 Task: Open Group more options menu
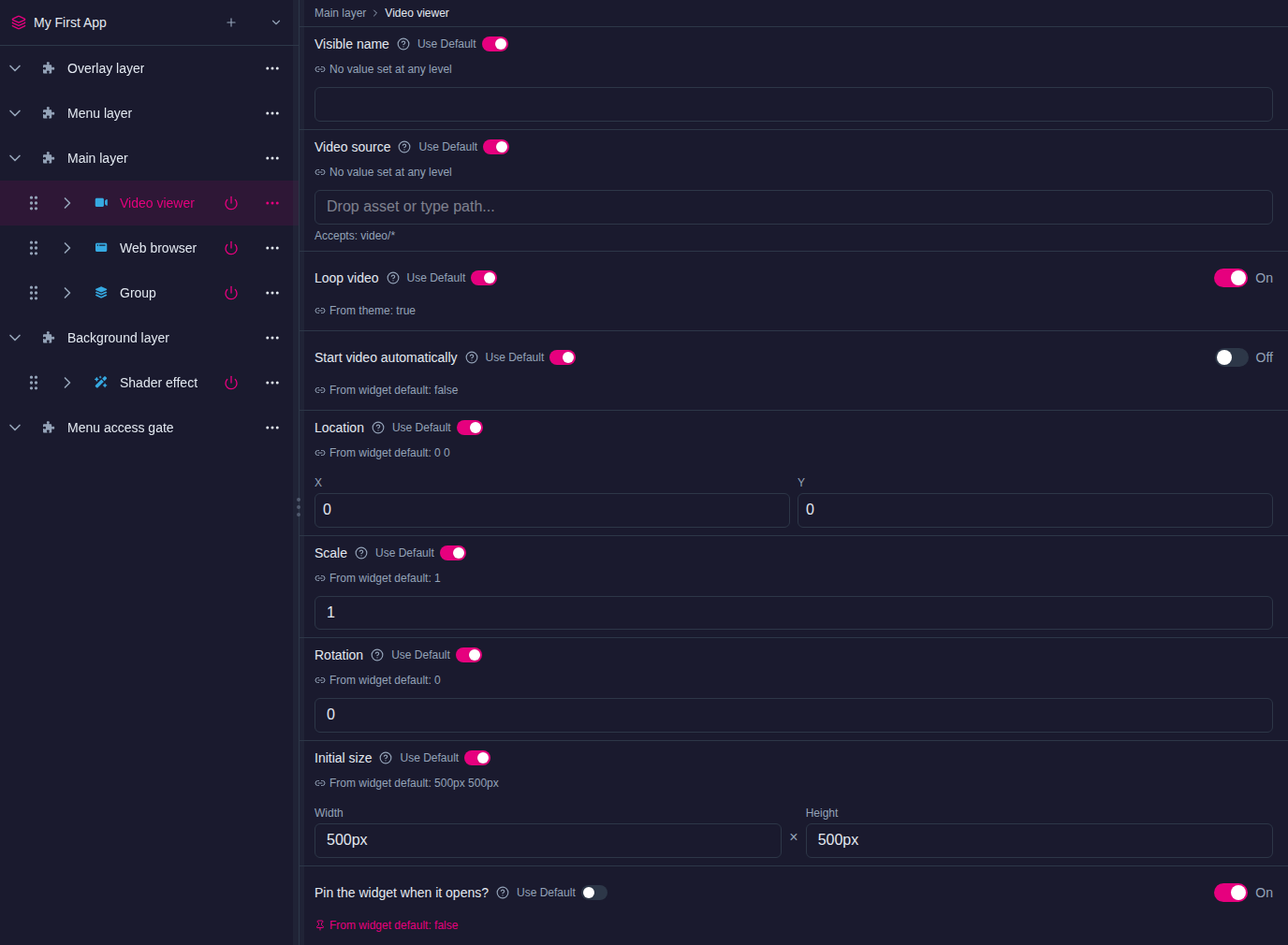272,293
